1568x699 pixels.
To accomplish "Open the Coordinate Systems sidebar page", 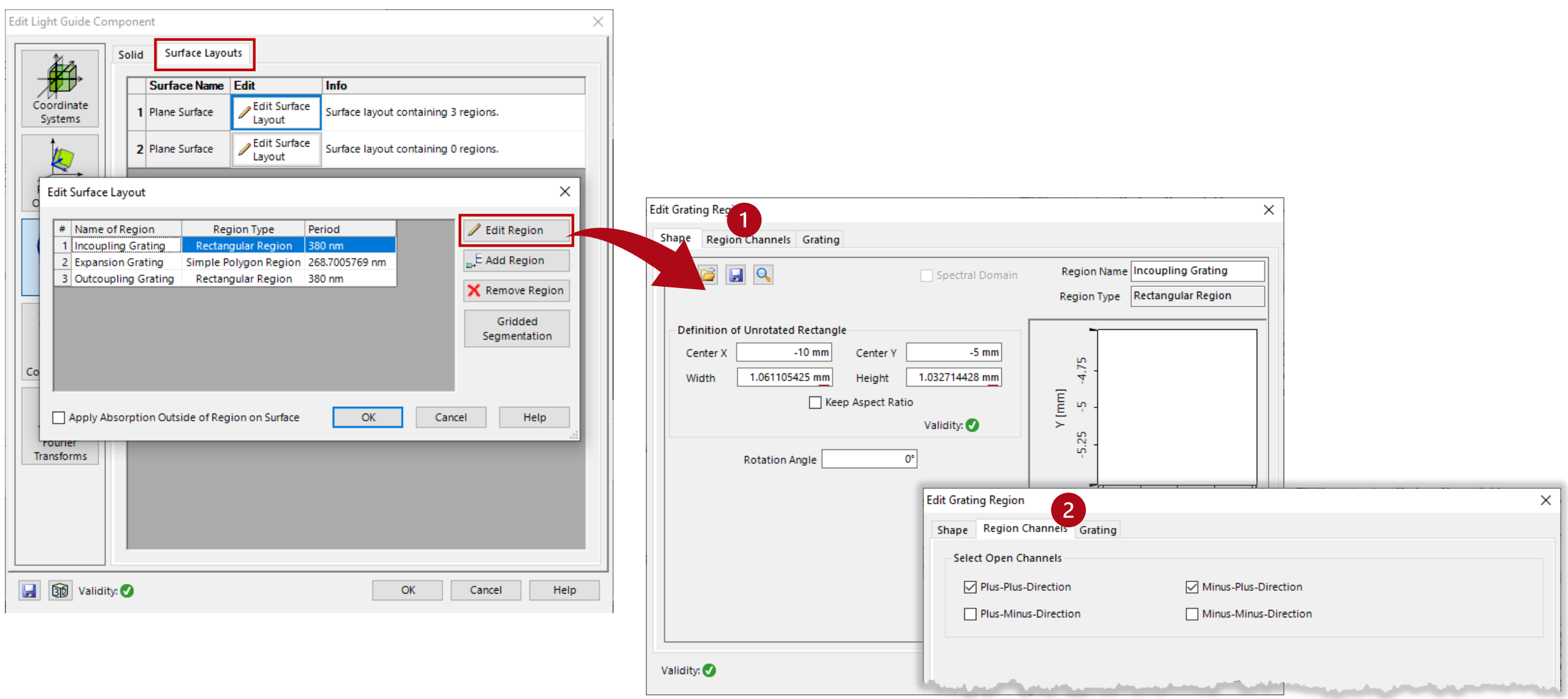I will [60, 89].
